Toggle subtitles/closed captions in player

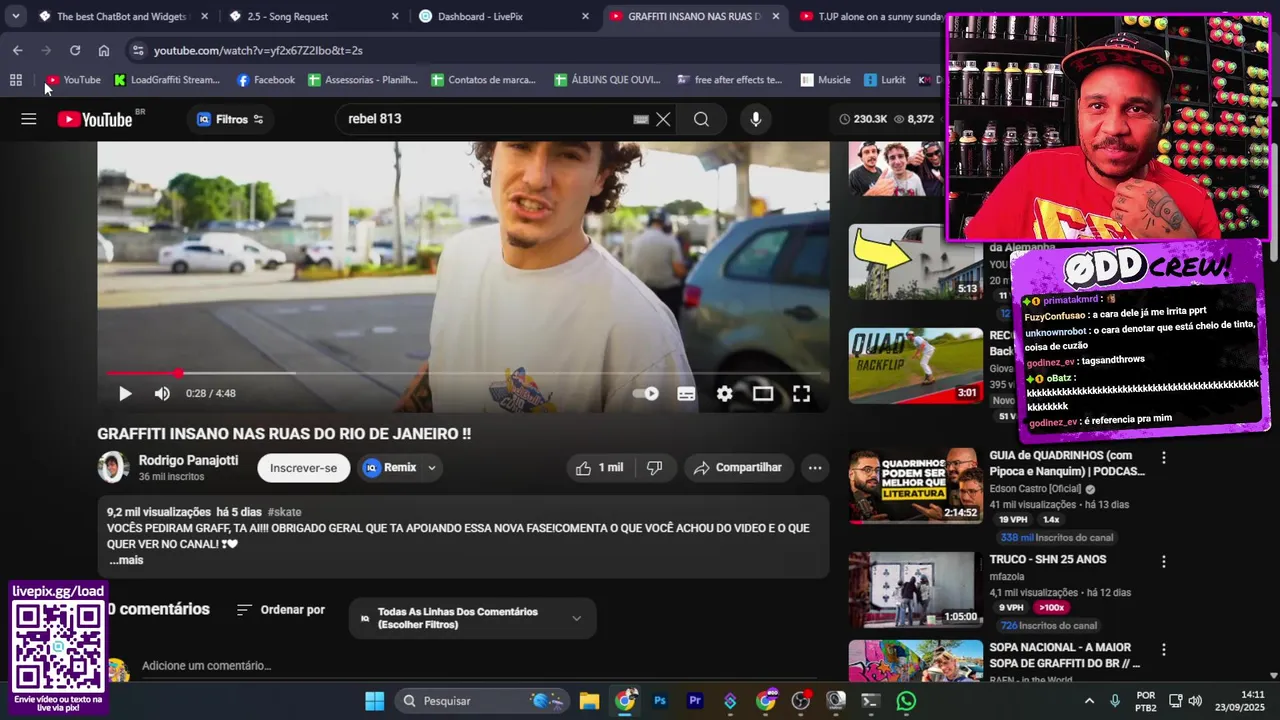(x=686, y=394)
